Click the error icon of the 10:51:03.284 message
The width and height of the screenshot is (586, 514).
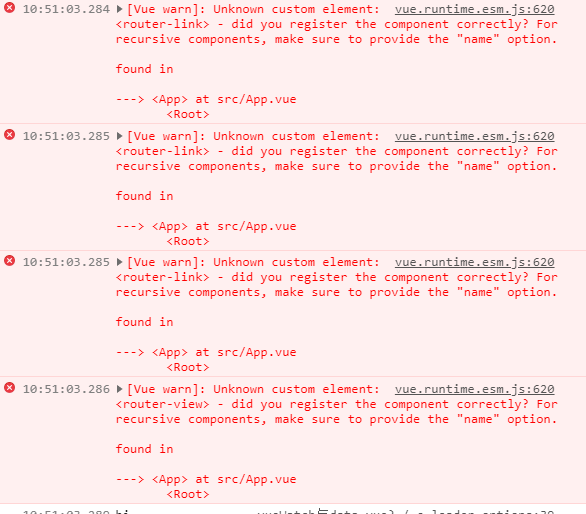(9, 7)
